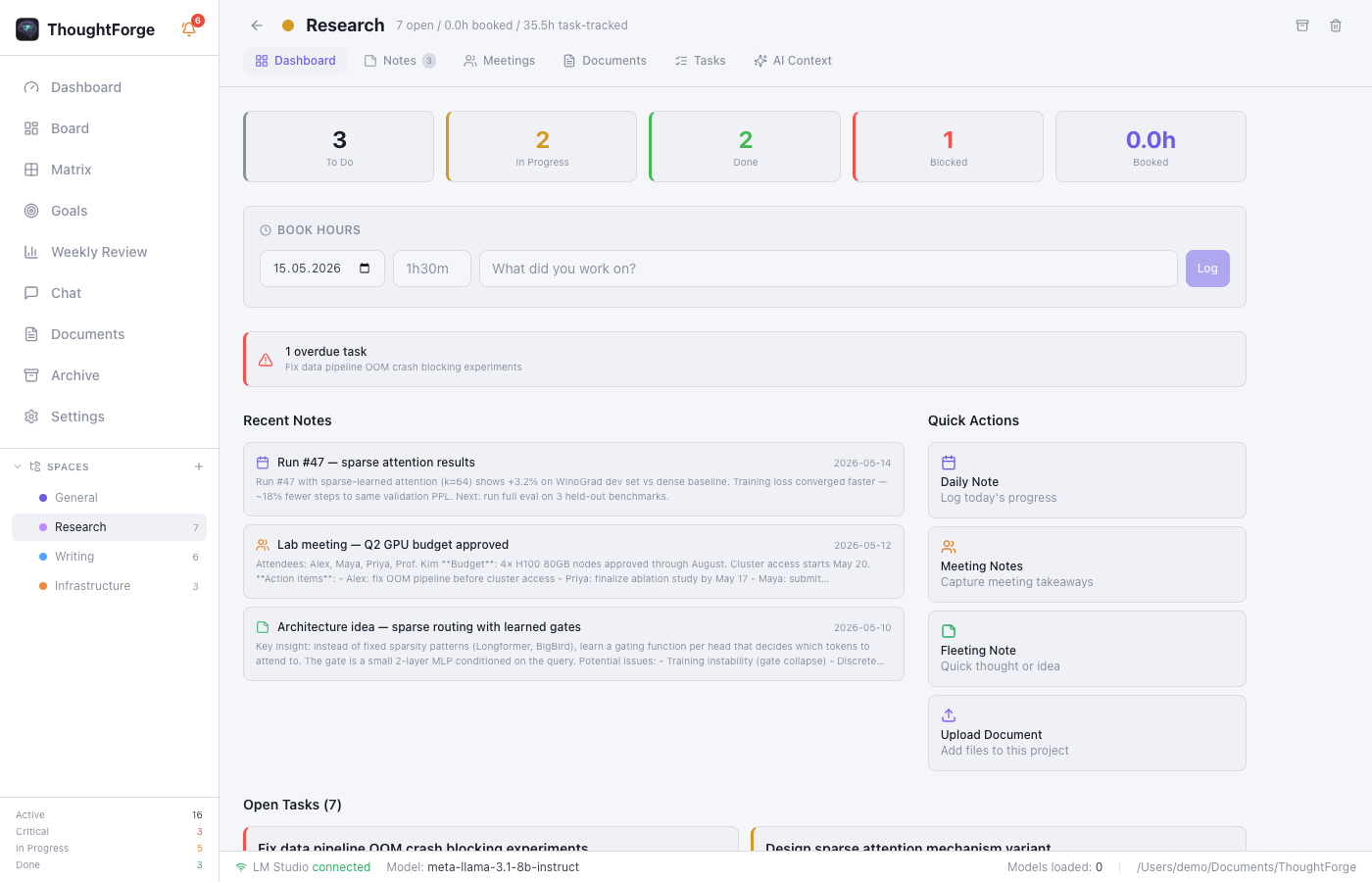This screenshot has height=882, width=1372.
Task: Open Documents in the sidebar
Action: coord(110,334)
